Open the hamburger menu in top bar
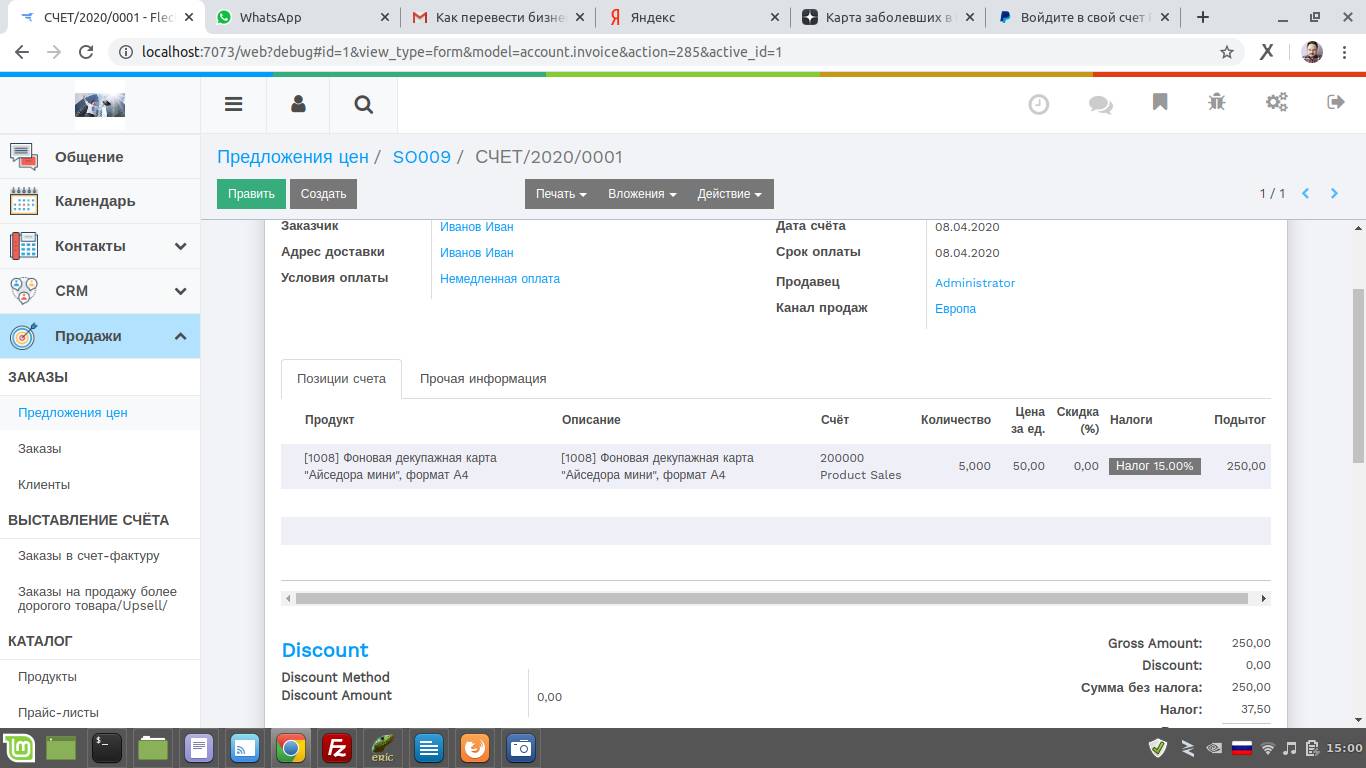Viewport: 1366px width, 768px height. point(233,104)
